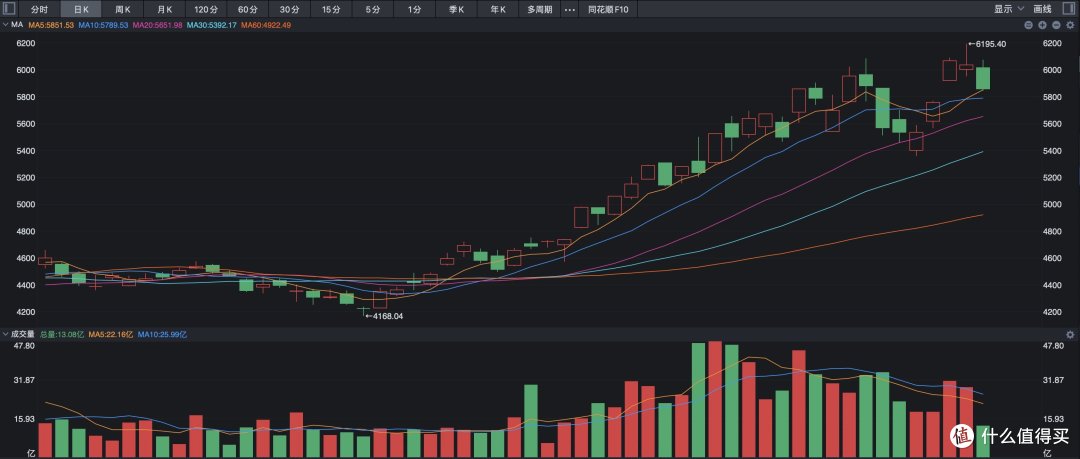Screen dimensions: 1080x459
Task: Select the 日K daily candlestick tab
Action: point(81,9)
